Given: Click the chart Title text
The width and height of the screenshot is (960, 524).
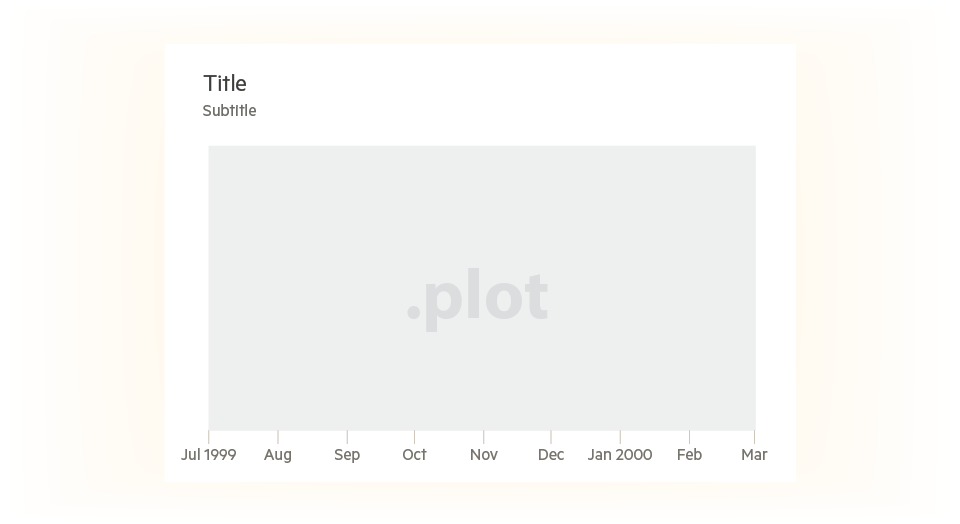Looking at the screenshot, I should [225, 83].
